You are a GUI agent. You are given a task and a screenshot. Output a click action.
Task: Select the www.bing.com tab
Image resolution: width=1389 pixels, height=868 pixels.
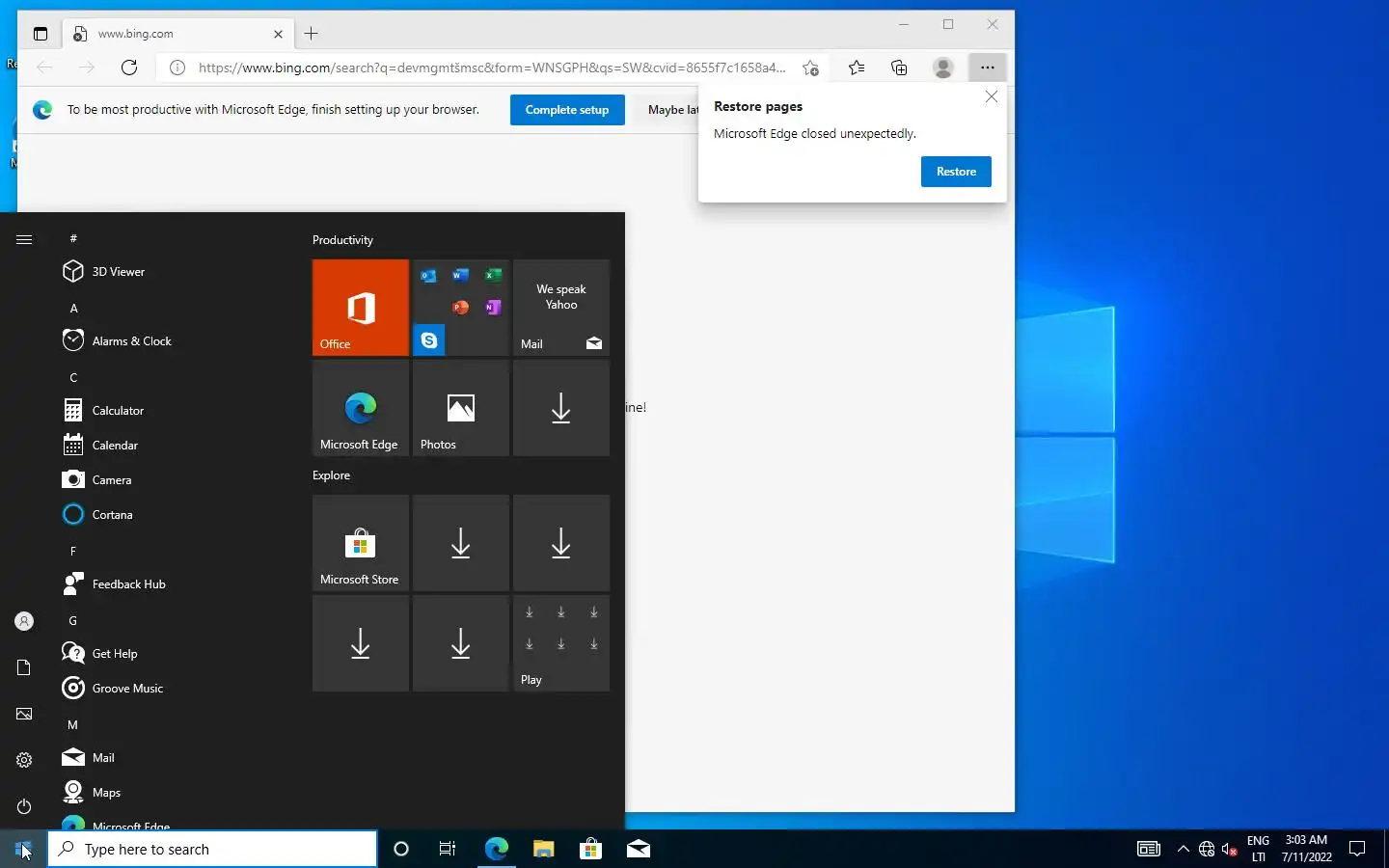click(178, 34)
